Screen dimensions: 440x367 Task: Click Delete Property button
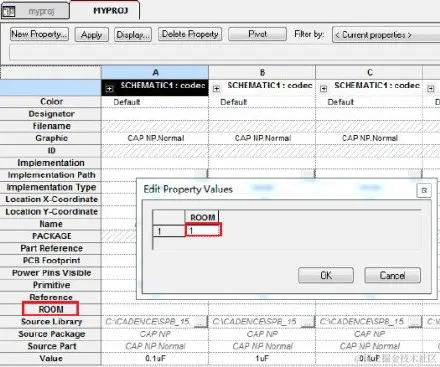pyautogui.click(x=190, y=34)
